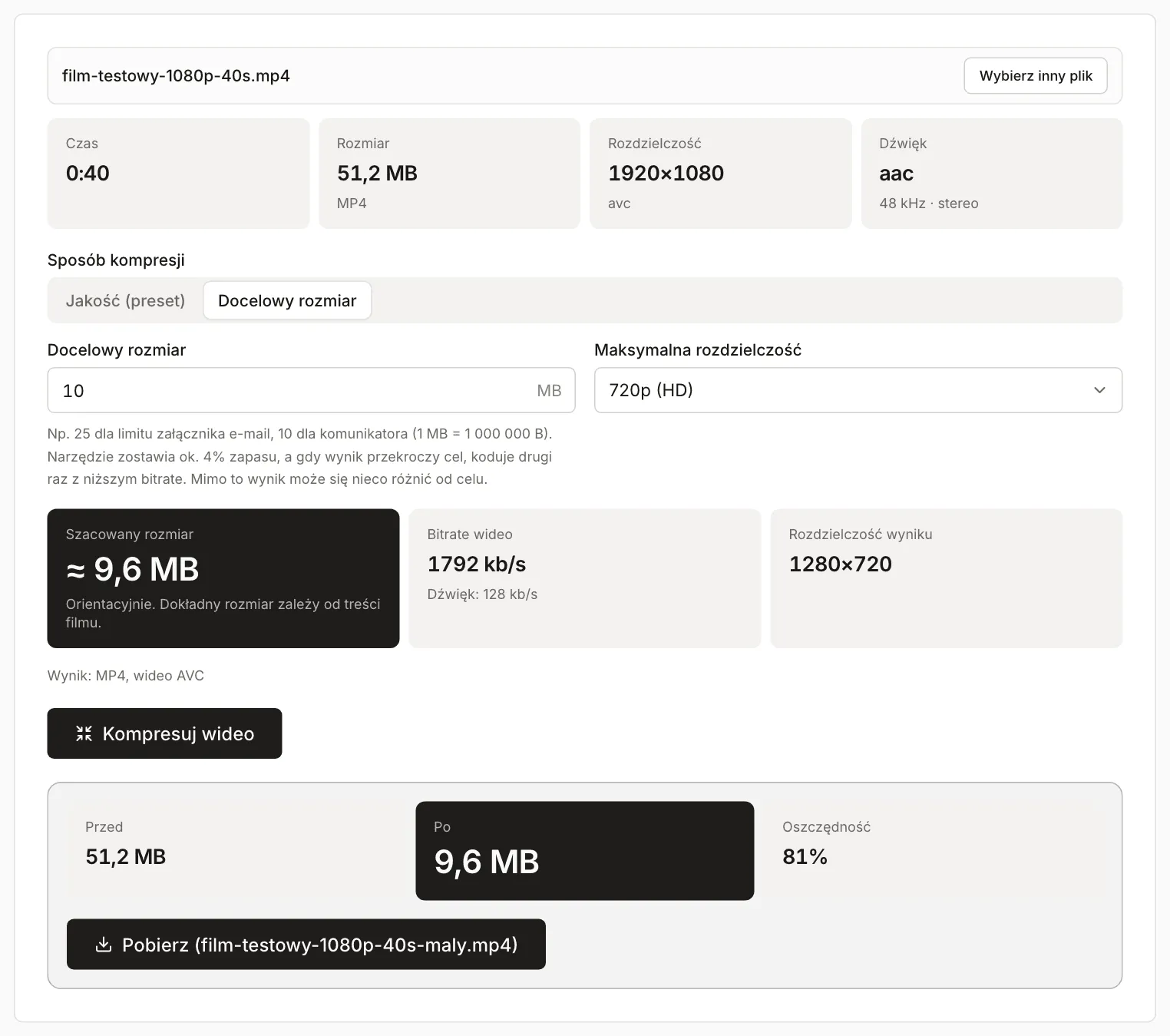Click the resolution value 1920×1080
The width and height of the screenshot is (1170, 1036).
[666, 173]
